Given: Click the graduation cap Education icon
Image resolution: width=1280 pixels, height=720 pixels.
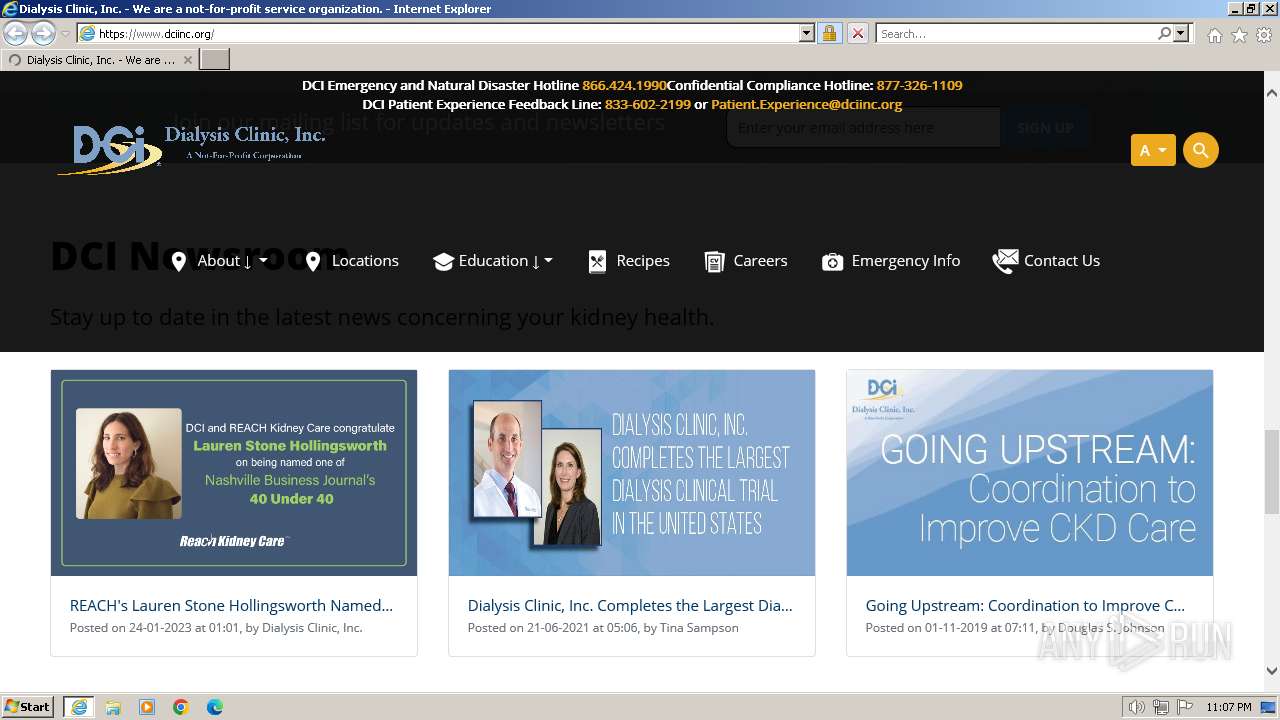Looking at the screenshot, I should pos(443,262).
